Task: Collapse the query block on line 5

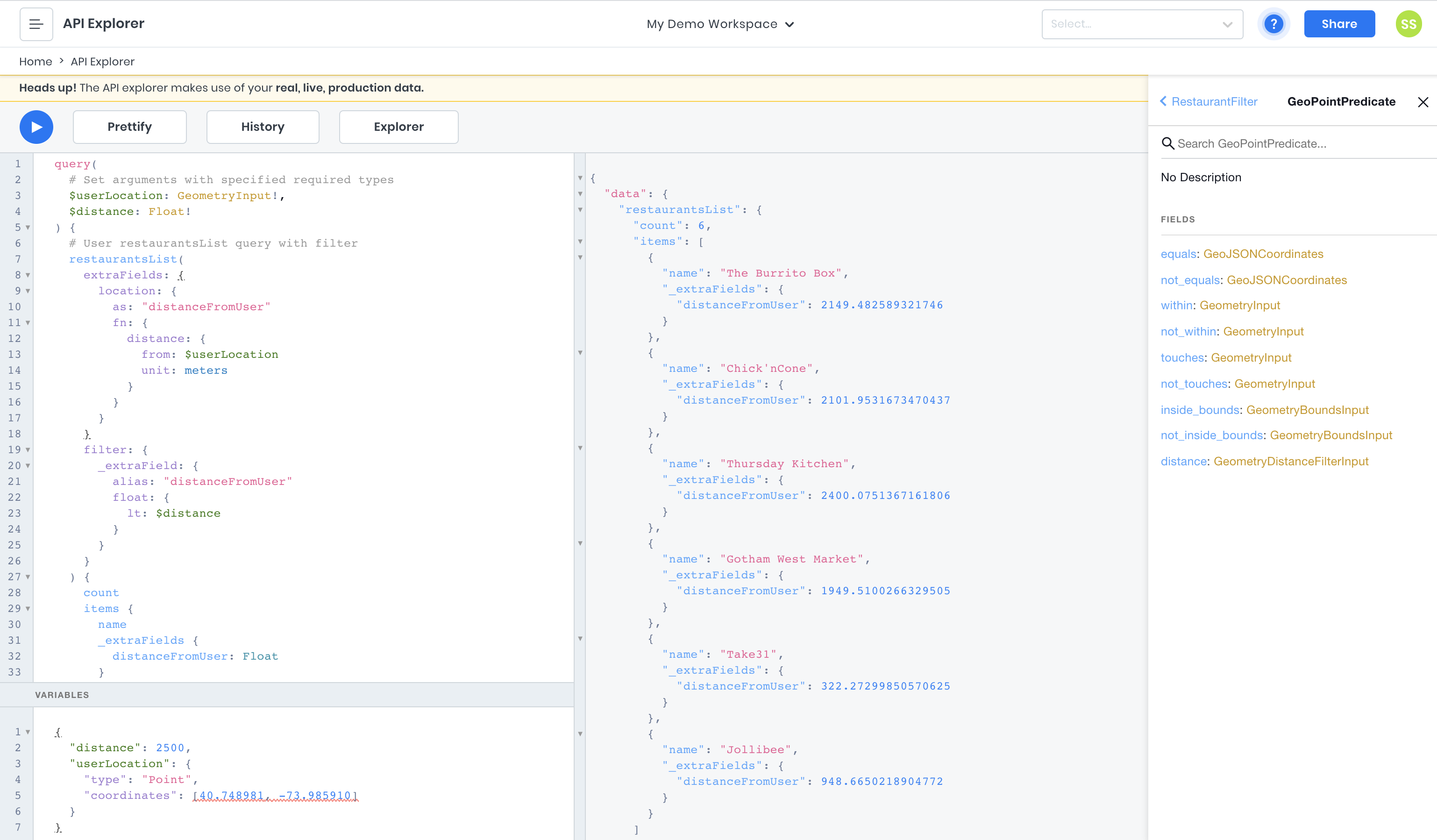Action: [x=28, y=227]
